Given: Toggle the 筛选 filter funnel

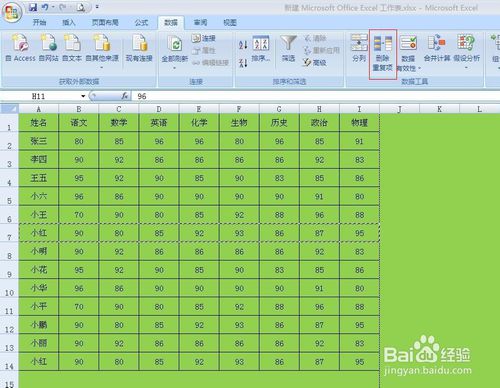Looking at the screenshot, I should 288,48.
